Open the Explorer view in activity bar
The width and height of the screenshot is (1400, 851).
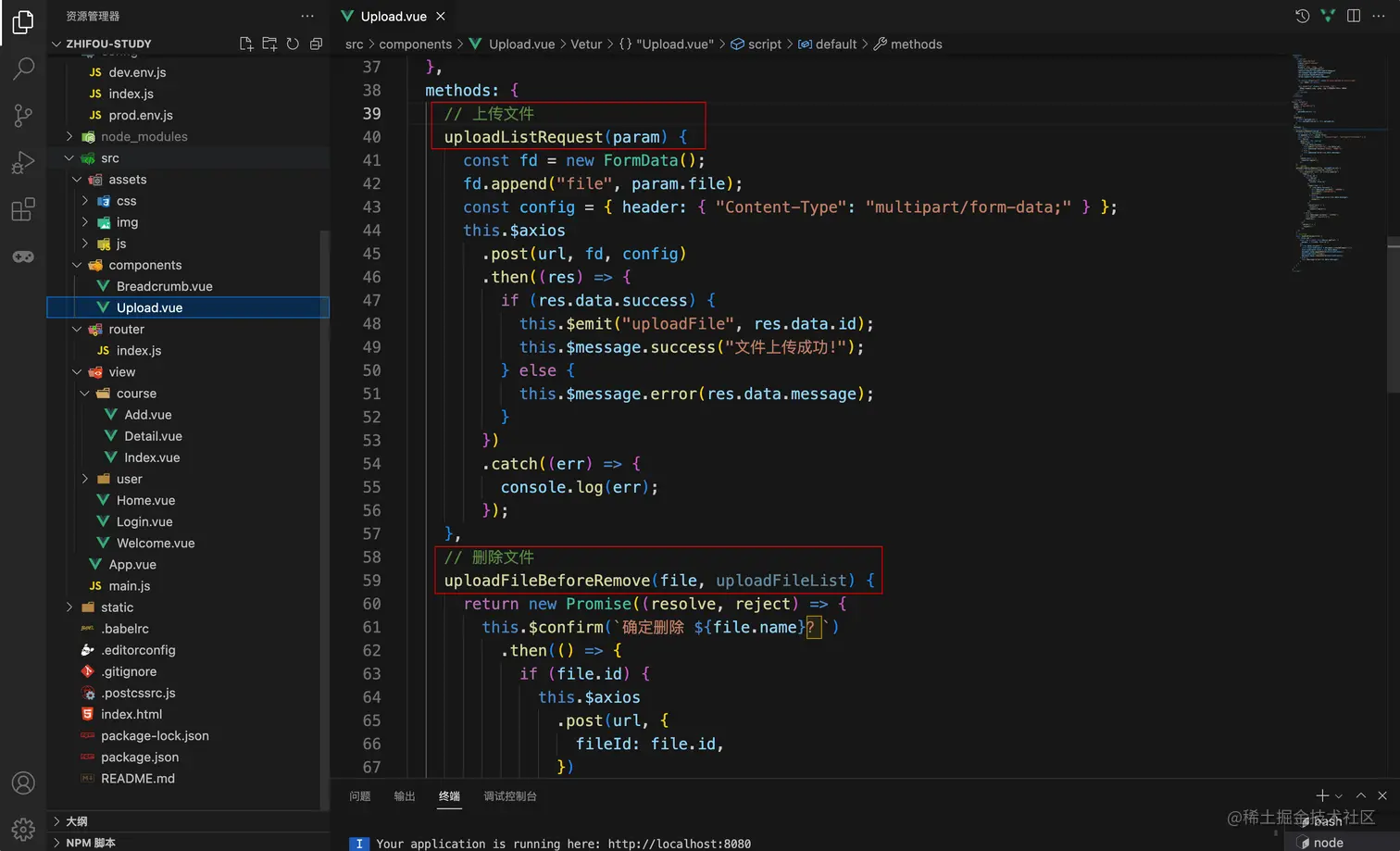23,22
